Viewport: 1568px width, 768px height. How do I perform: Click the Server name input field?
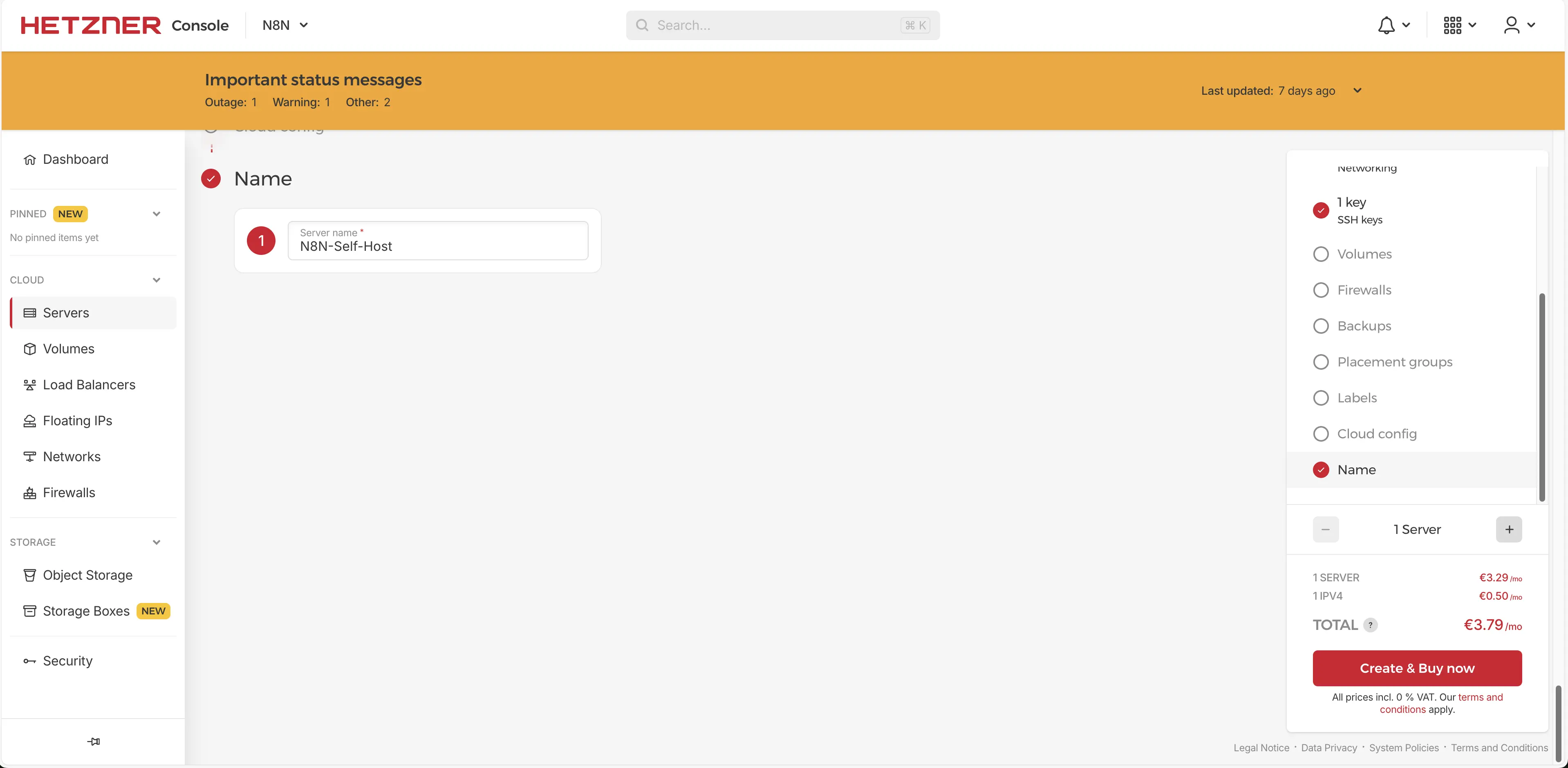tap(438, 246)
